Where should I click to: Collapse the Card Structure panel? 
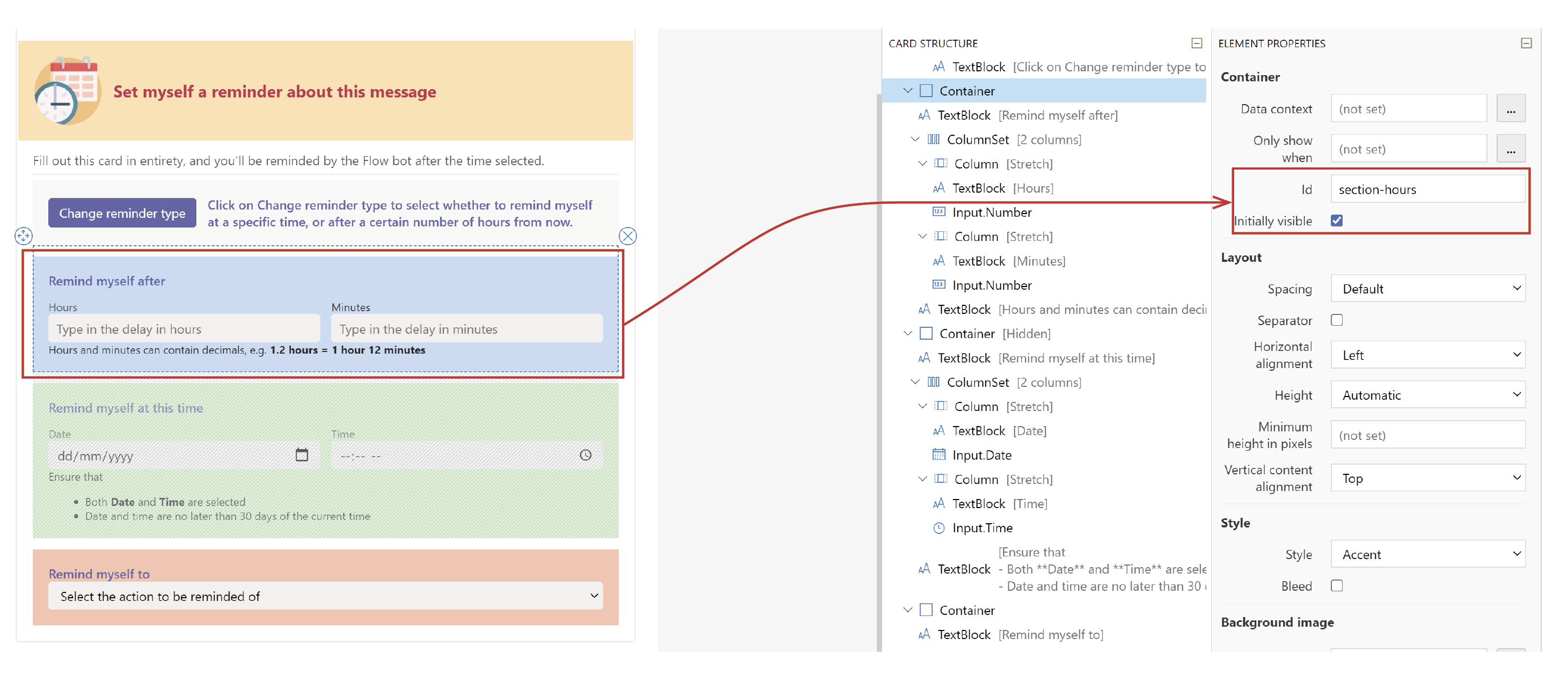click(1196, 43)
